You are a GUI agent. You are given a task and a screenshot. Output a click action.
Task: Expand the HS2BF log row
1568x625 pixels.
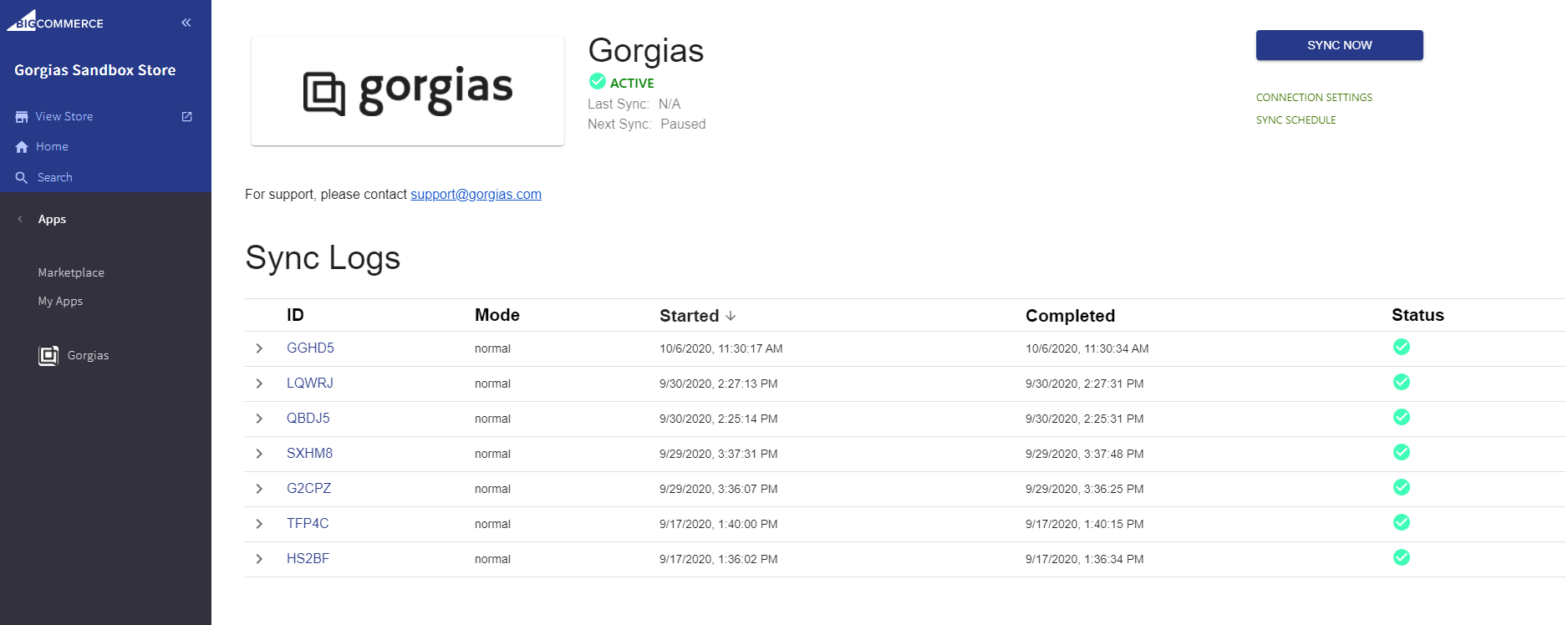point(259,559)
